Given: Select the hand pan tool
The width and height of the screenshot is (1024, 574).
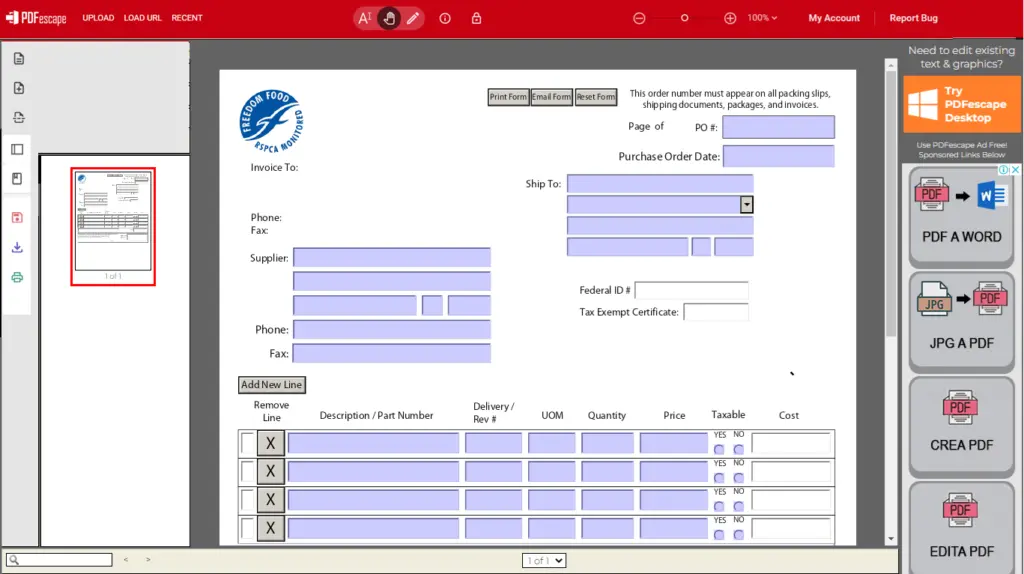Looking at the screenshot, I should tap(389, 18).
